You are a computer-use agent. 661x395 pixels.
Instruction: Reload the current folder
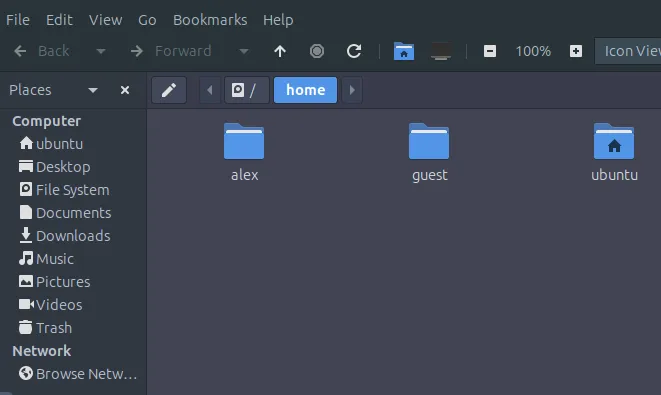pos(354,51)
